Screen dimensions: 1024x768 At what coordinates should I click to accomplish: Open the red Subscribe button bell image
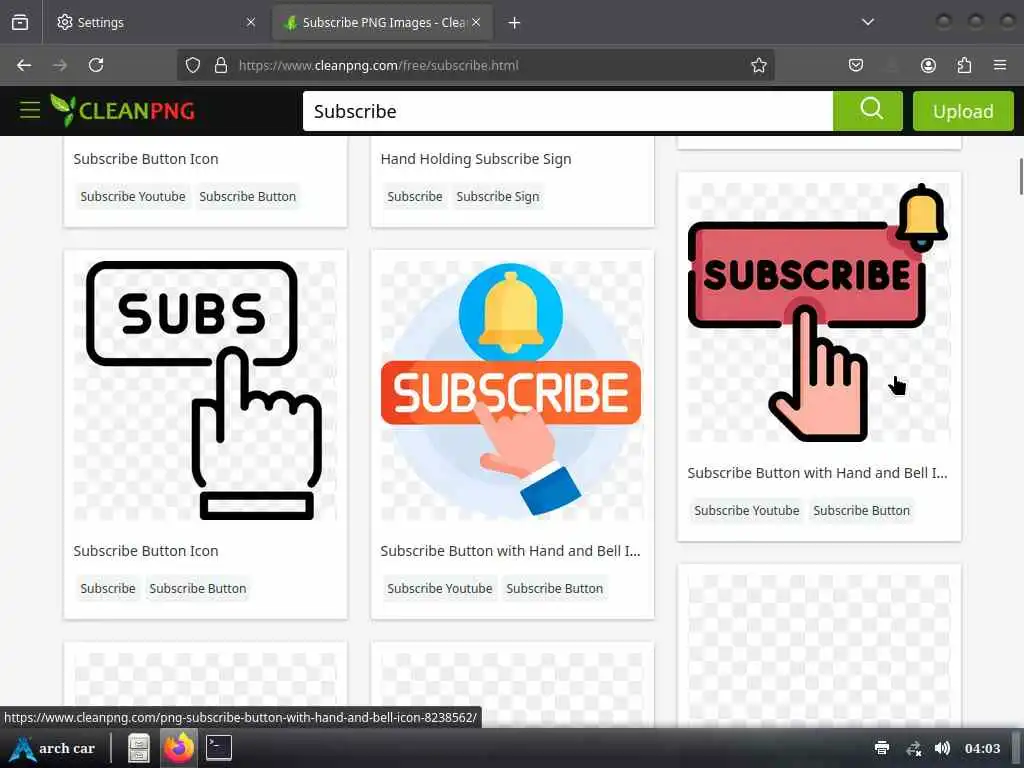coord(819,313)
